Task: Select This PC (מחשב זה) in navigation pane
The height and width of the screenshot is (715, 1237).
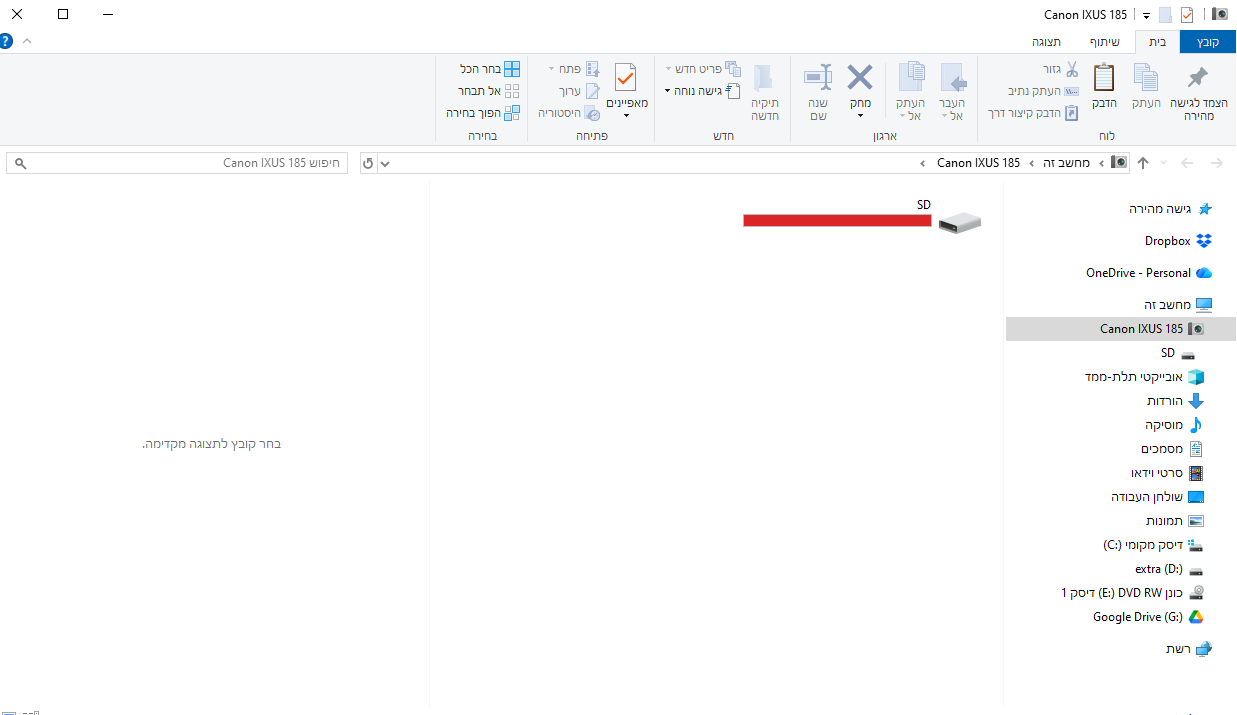Action: coord(1178,305)
